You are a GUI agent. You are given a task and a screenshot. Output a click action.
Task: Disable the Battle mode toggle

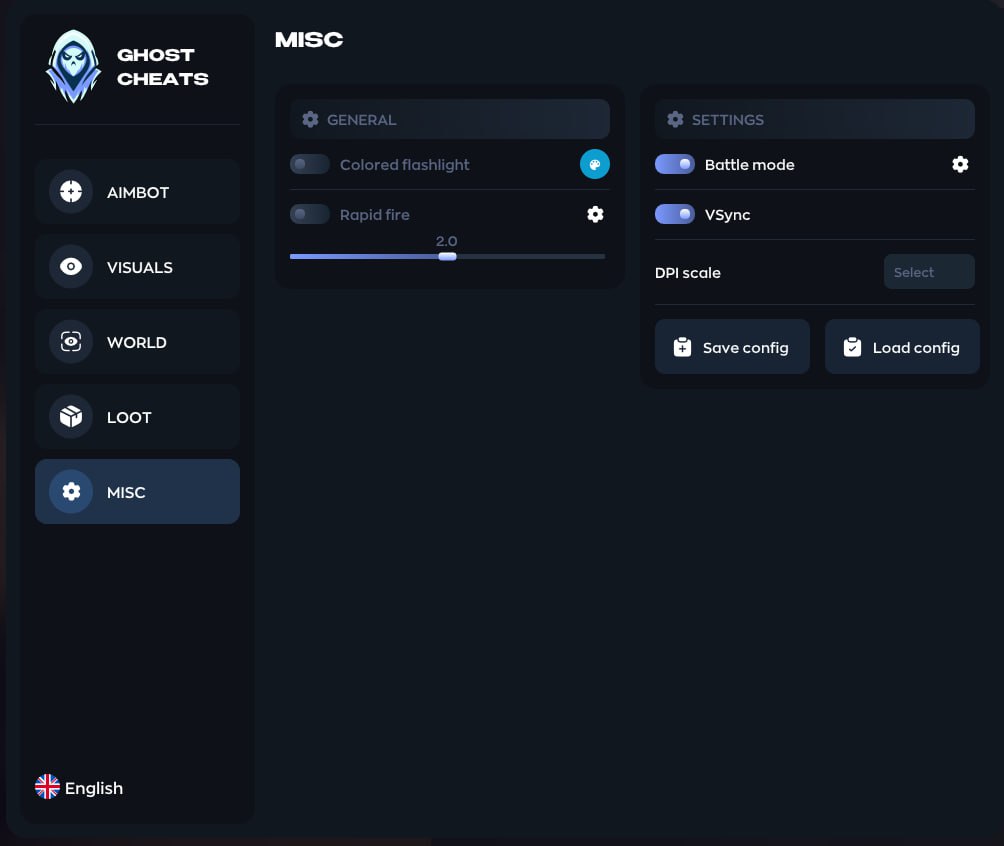(x=675, y=165)
